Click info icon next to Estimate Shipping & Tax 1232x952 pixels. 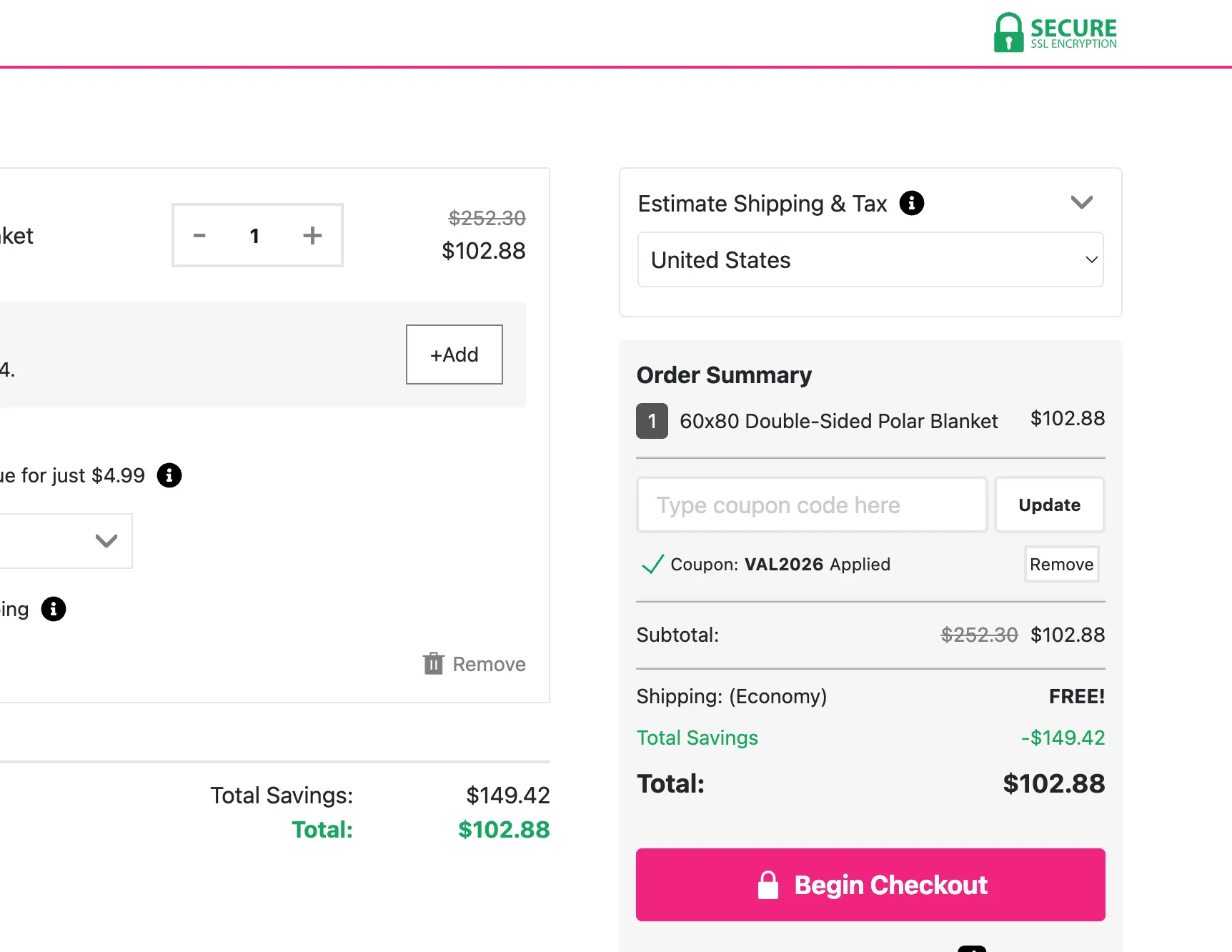click(x=912, y=203)
